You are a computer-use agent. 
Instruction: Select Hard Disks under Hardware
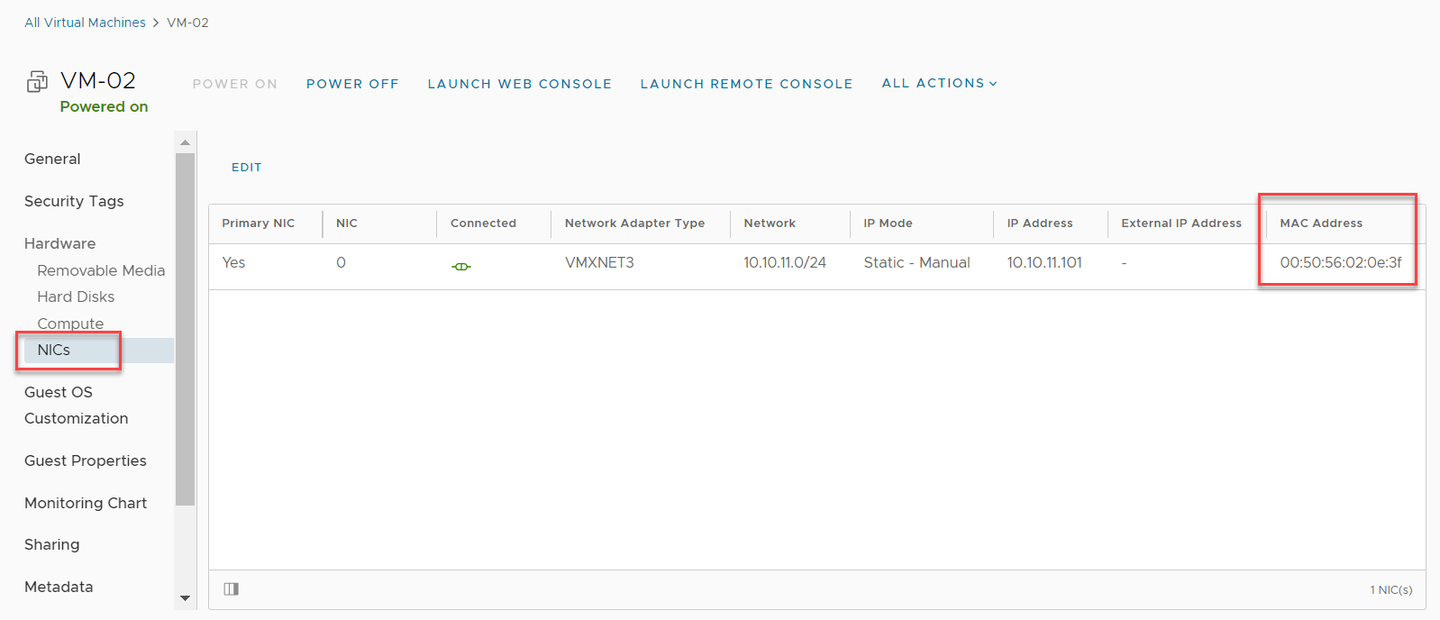pos(76,297)
